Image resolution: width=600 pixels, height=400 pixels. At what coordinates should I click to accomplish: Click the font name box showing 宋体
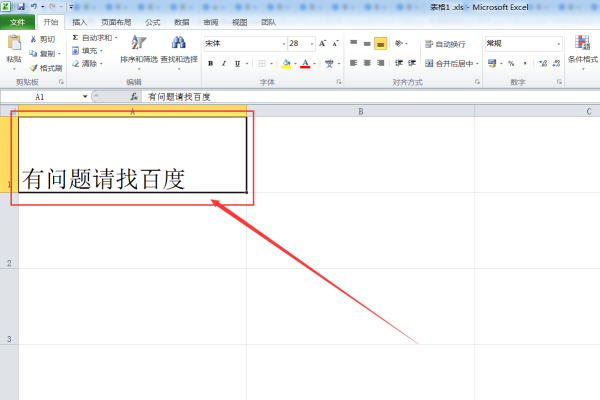(243, 44)
